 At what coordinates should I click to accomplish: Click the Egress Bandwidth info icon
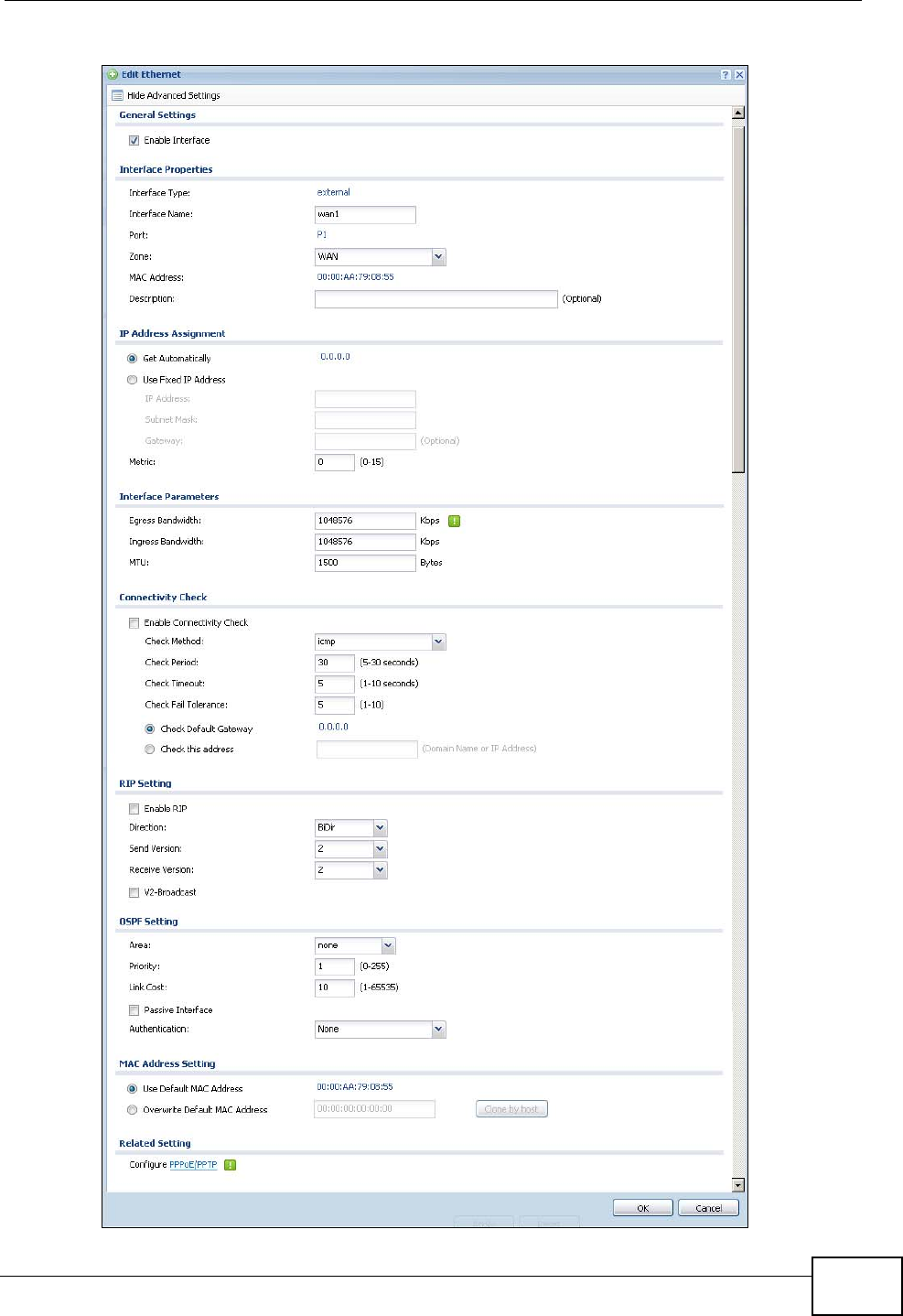coord(455,521)
